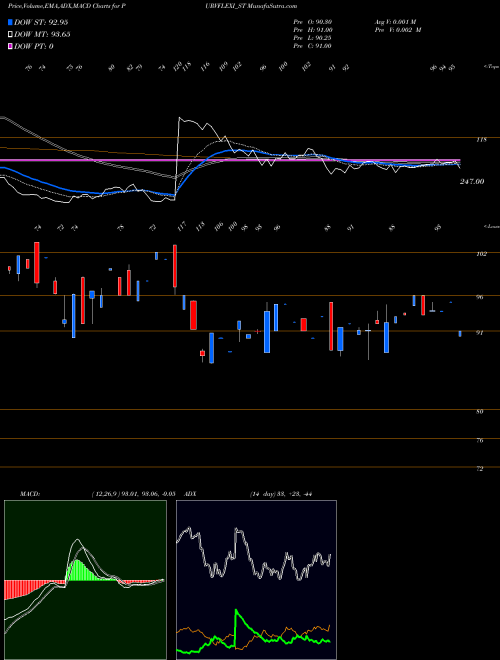Click the Prev V: 0.002 M value
The width and height of the screenshot is (500, 660).
pos(398,30)
